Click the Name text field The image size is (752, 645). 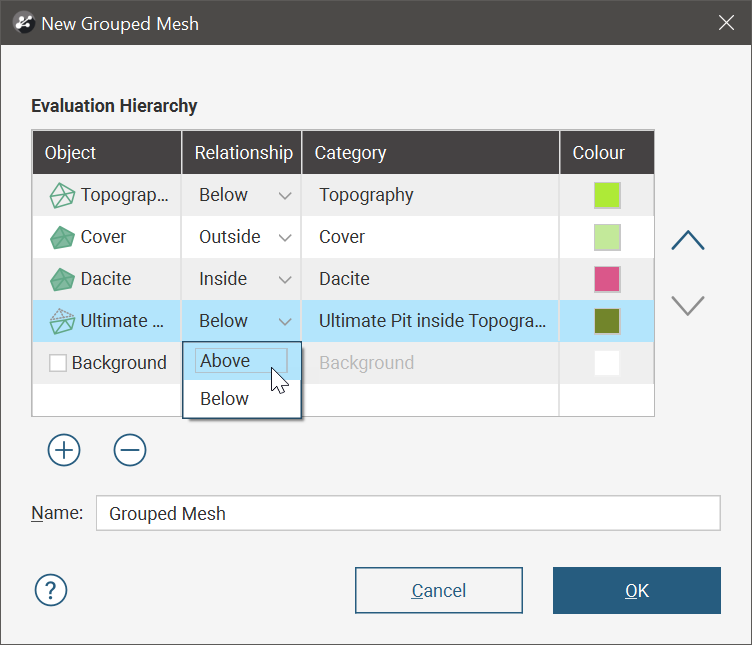408,514
